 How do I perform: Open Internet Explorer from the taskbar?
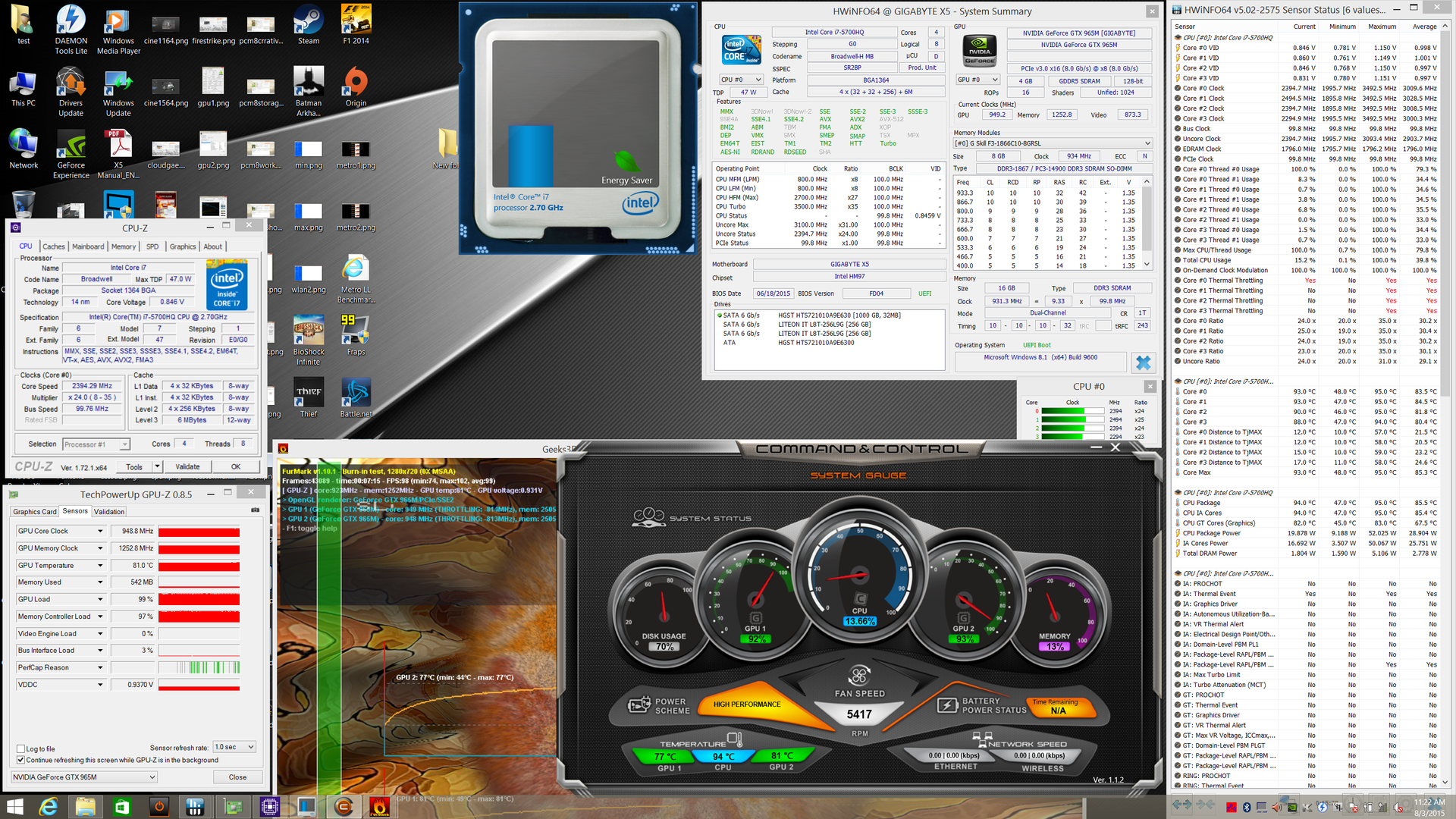tap(49, 806)
